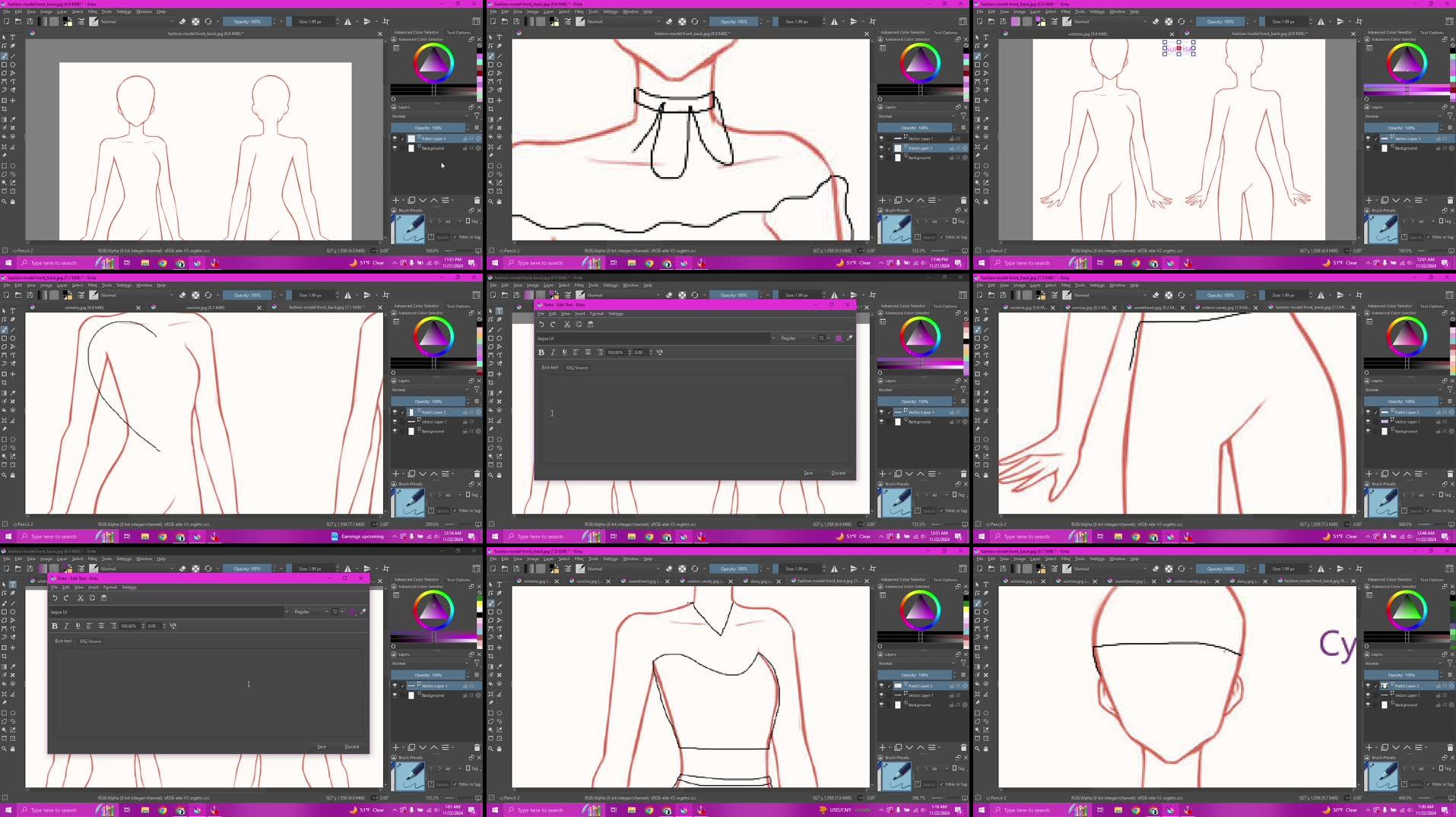Viewport: 1456px width, 817px height.
Task: Click Bold in the 12:31 AM Edit Text dialog
Action: tap(541, 353)
